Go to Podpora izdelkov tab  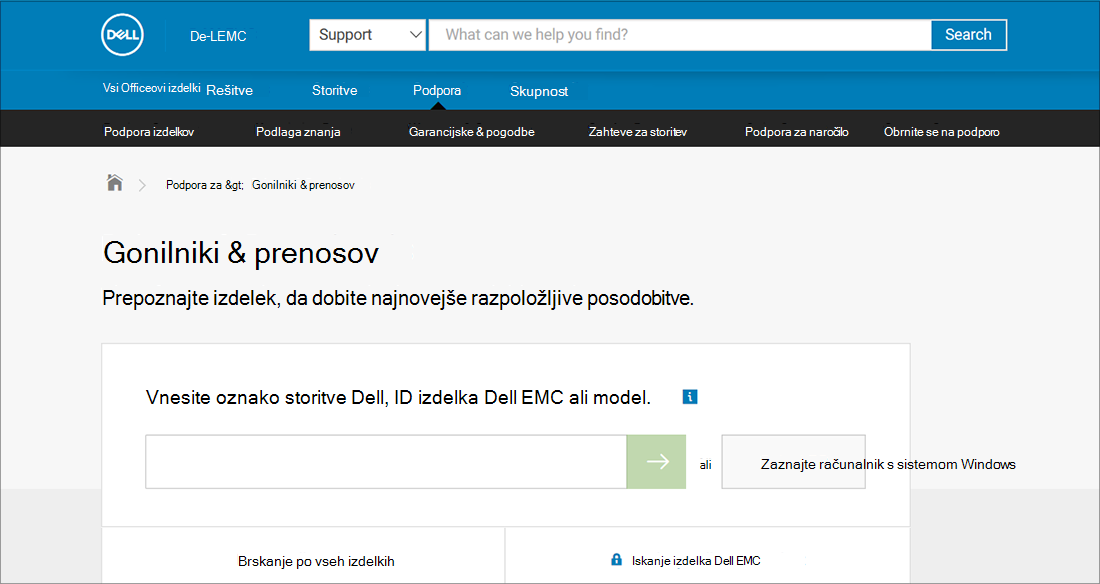[149, 132]
